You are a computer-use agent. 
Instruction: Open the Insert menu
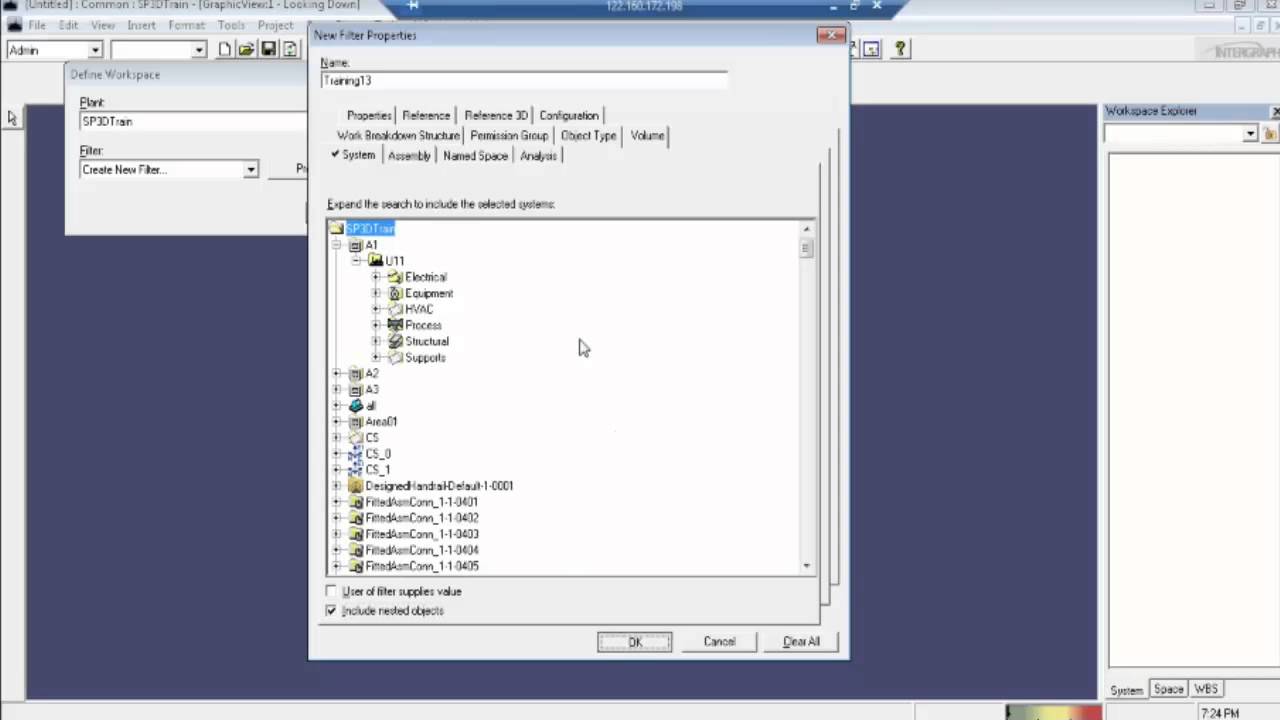(141, 25)
